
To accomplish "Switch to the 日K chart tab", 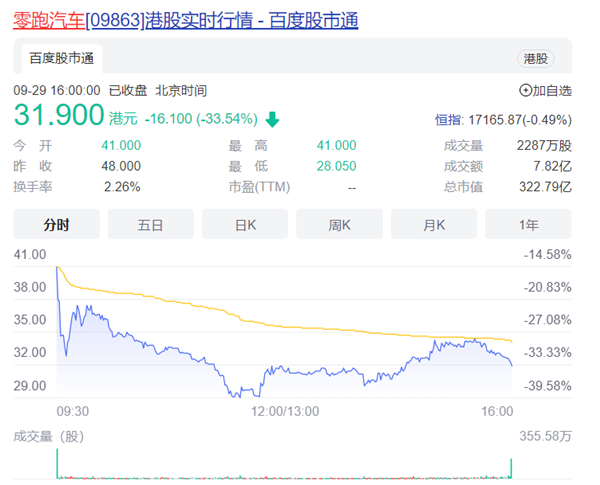I will point(245,225).
